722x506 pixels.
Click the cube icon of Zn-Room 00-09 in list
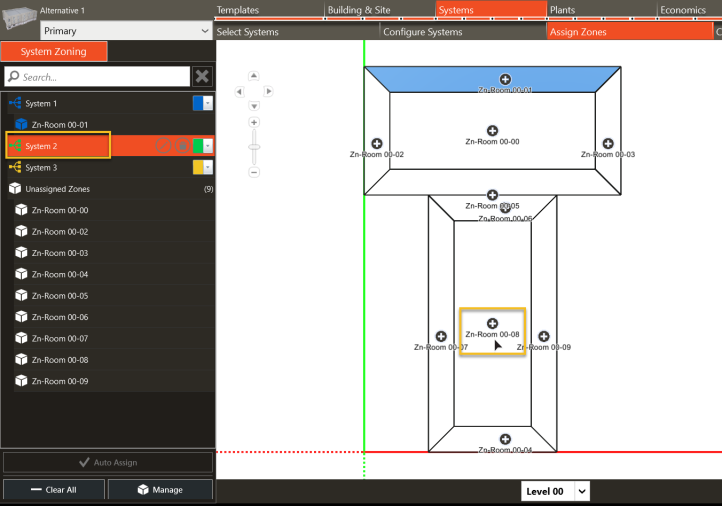pos(21,381)
